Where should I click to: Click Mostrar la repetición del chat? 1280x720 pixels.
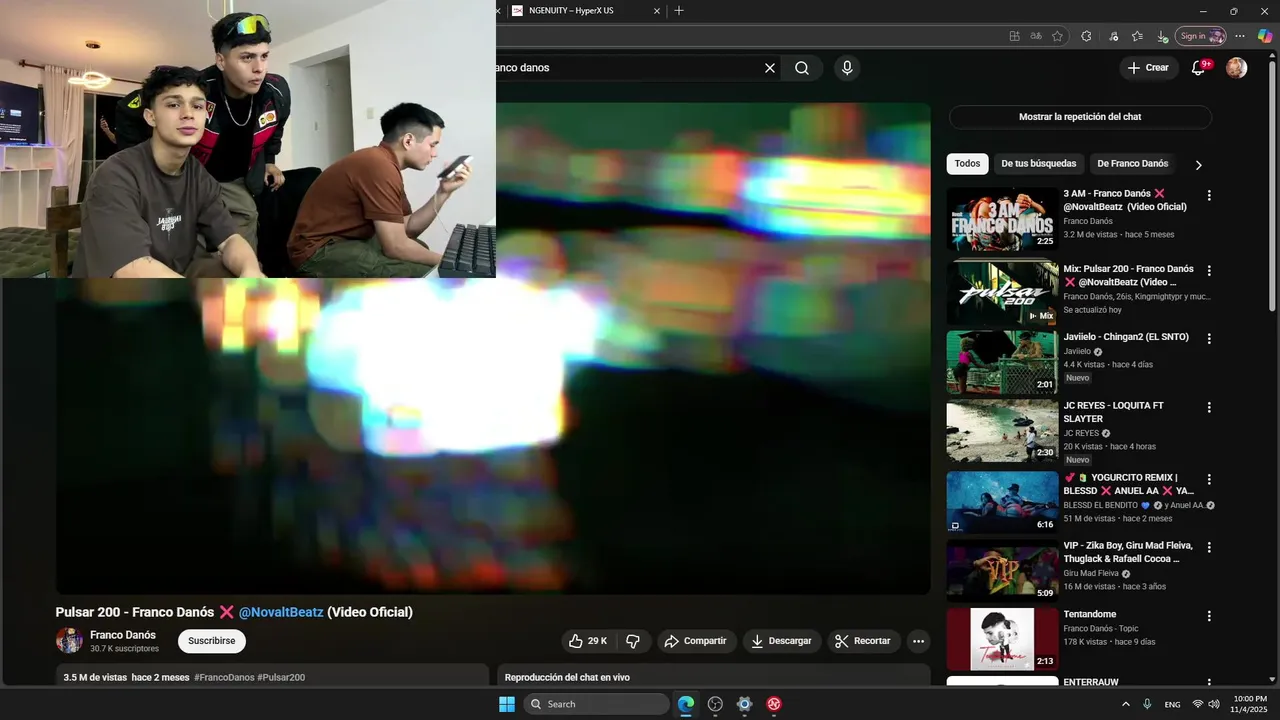[1080, 117]
